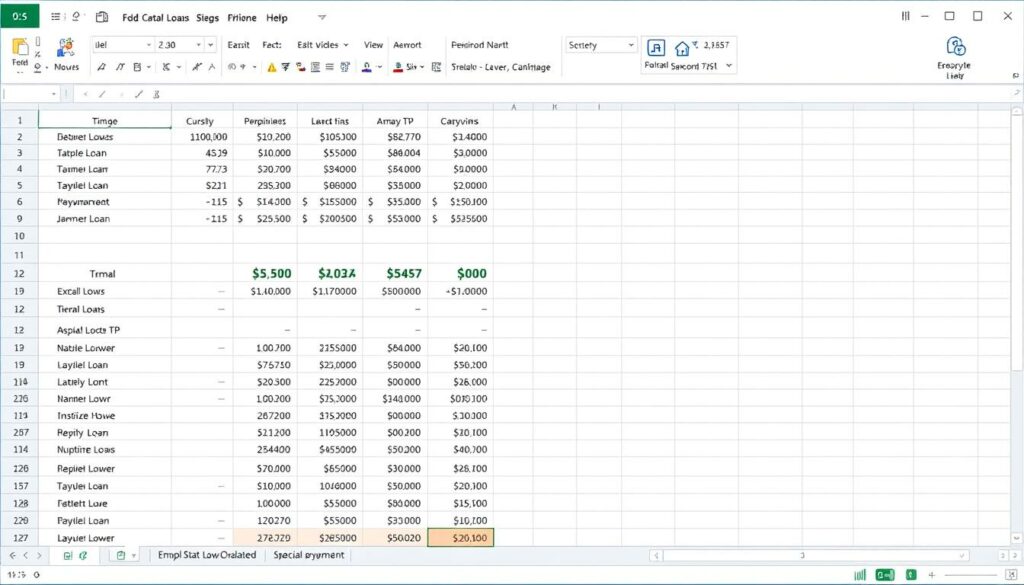Click the red and yellow paint icon
The width and height of the screenshot is (1024, 585).
pos(300,67)
